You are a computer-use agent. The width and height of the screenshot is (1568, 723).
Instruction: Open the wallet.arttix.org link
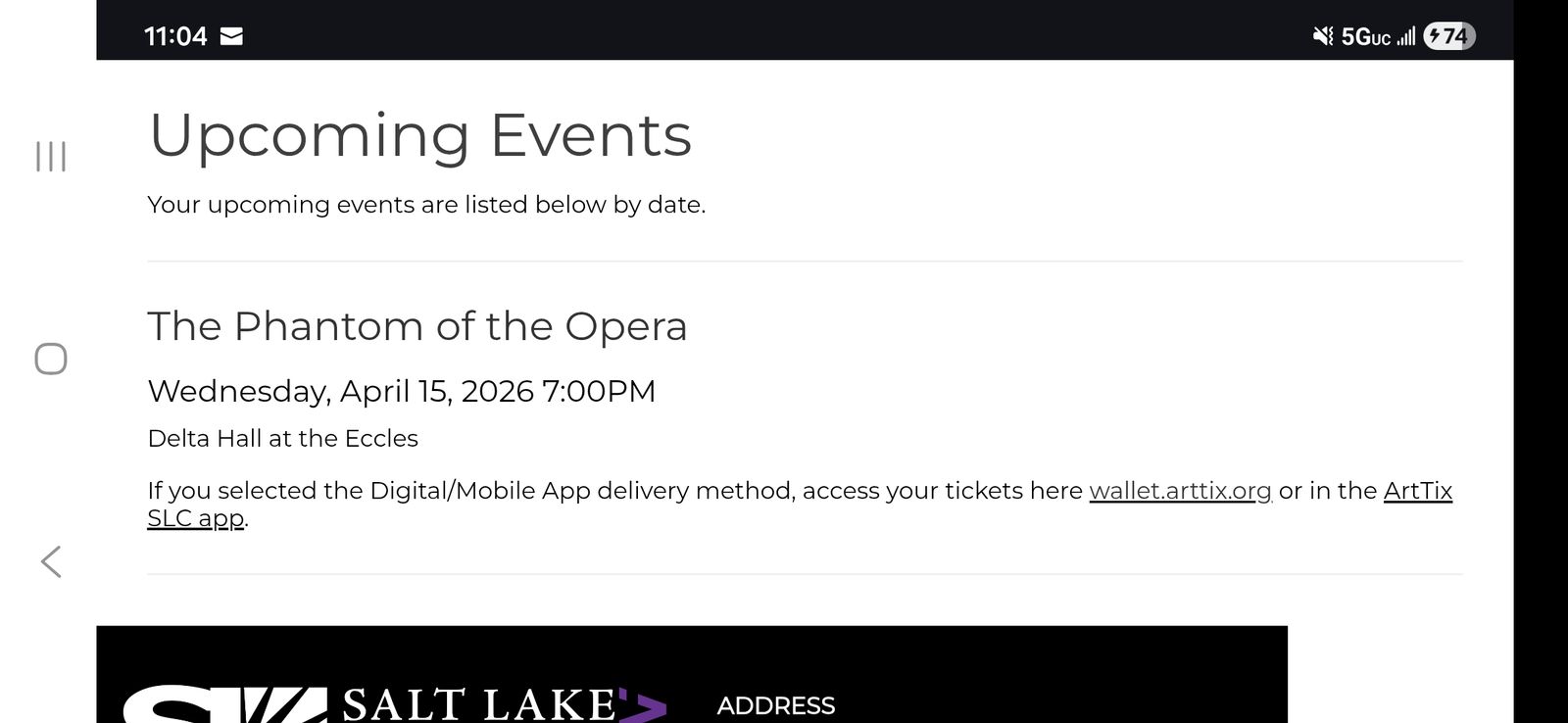(1180, 491)
